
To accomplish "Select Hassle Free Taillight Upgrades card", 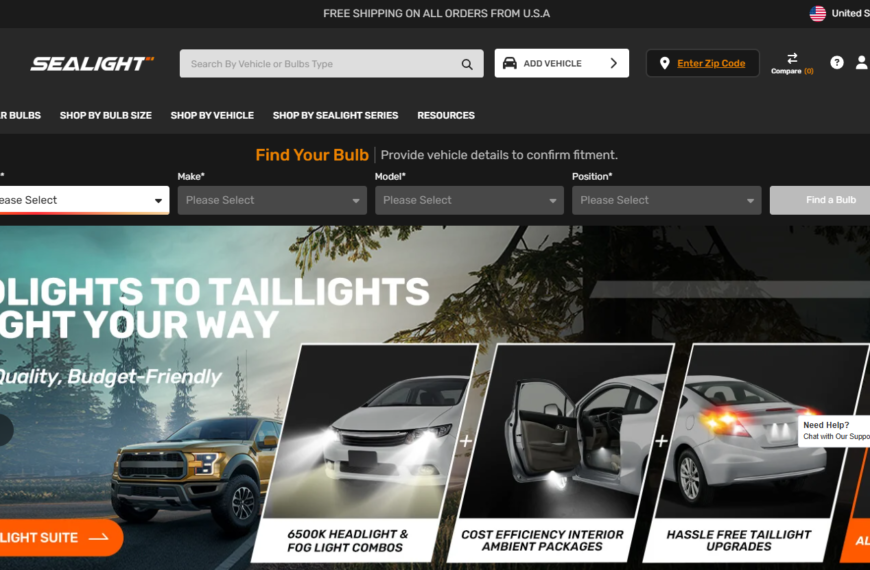I will [x=755, y=452].
